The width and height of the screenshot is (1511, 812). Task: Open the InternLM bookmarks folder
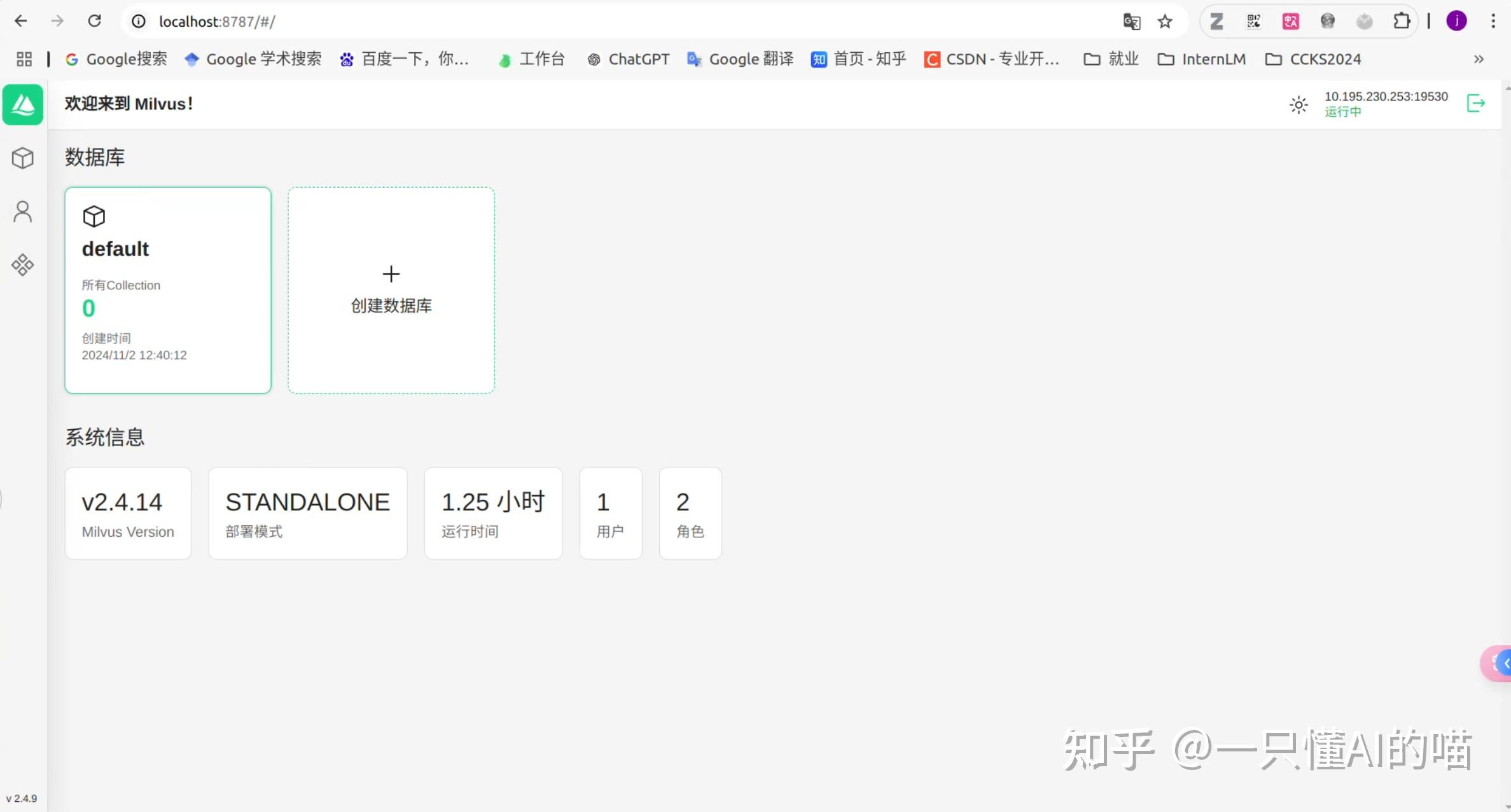1201,58
